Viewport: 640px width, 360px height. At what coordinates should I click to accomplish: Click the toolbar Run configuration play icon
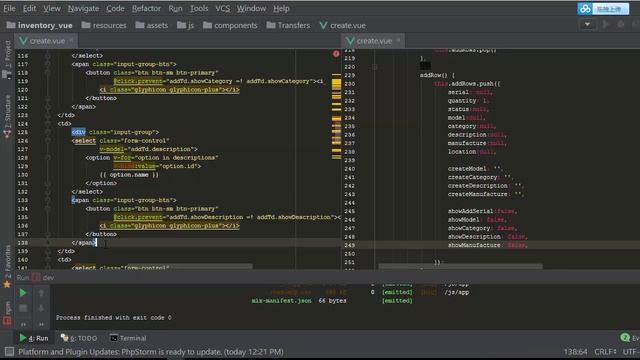pos(606,24)
